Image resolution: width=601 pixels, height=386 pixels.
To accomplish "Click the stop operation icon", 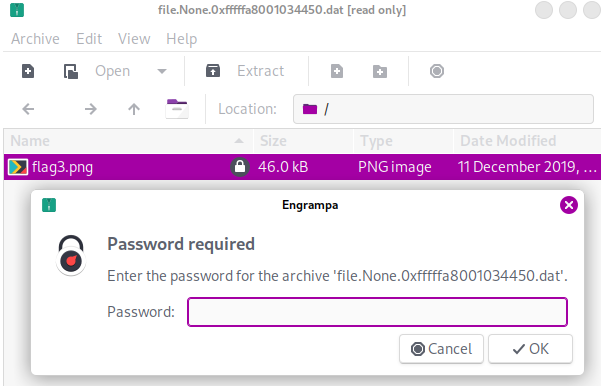I will (437, 71).
